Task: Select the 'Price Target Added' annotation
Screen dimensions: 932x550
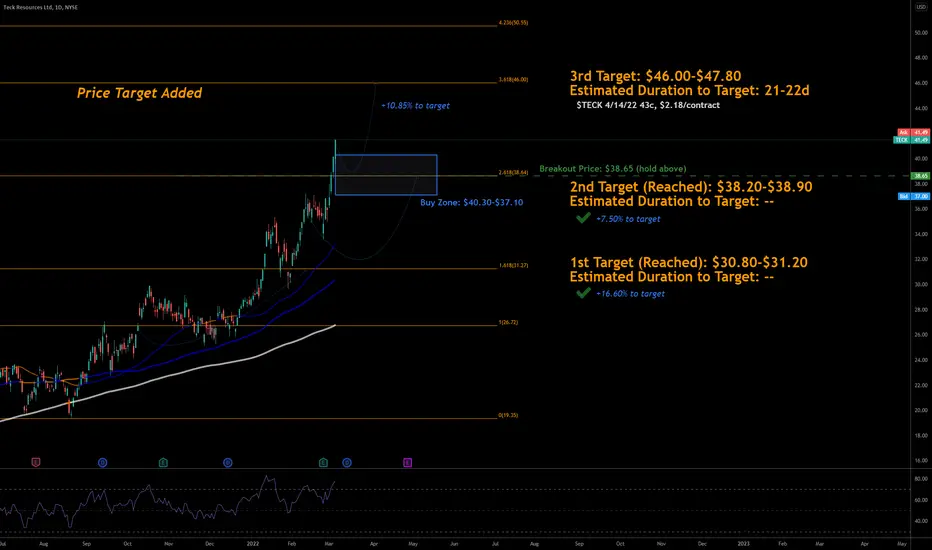Action: [139, 93]
